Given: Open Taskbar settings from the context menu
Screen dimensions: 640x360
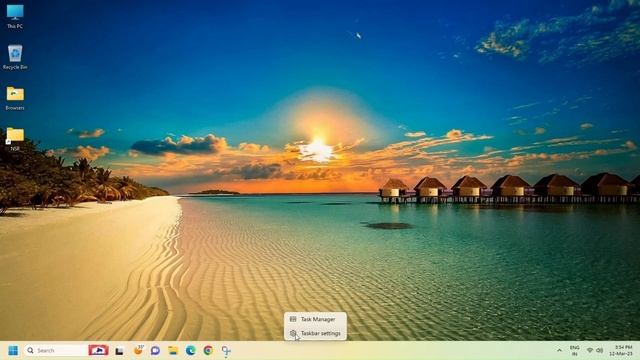Looking at the screenshot, I should point(315,333).
